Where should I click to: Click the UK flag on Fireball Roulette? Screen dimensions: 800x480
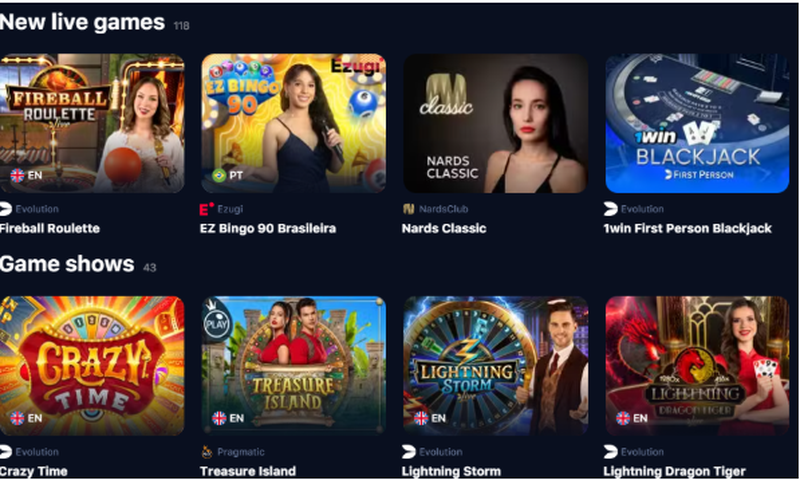[17, 175]
